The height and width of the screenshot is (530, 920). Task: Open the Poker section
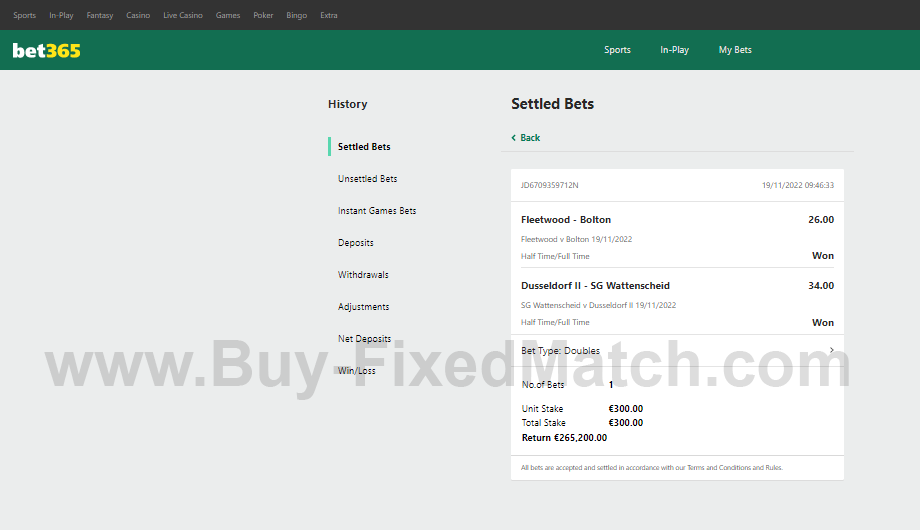click(263, 15)
